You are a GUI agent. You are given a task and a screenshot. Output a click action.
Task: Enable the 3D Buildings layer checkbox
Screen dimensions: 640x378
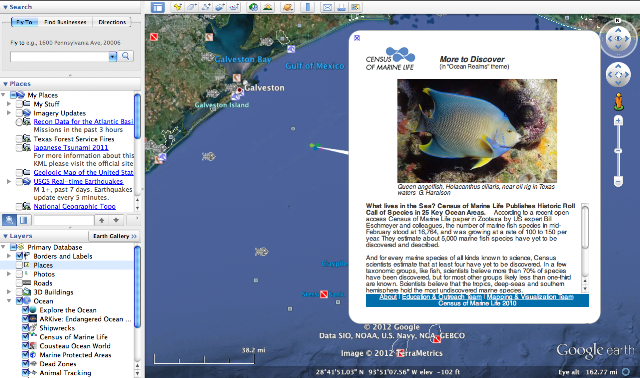(x=19, y=292)
